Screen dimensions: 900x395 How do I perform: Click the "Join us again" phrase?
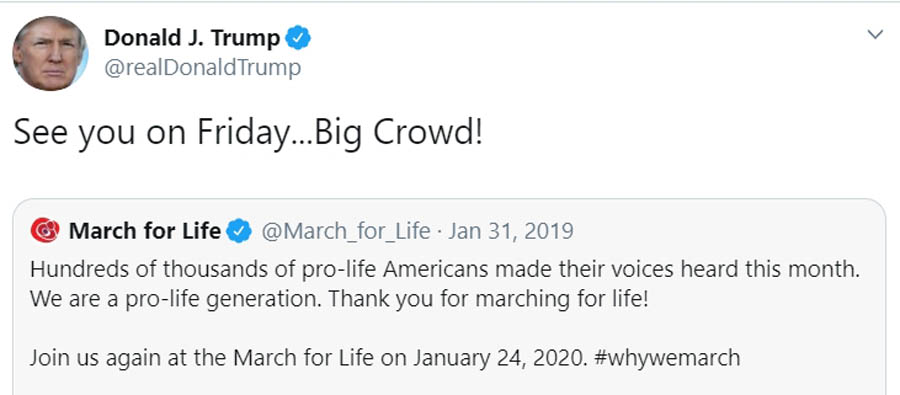click(x=94, y=359)
